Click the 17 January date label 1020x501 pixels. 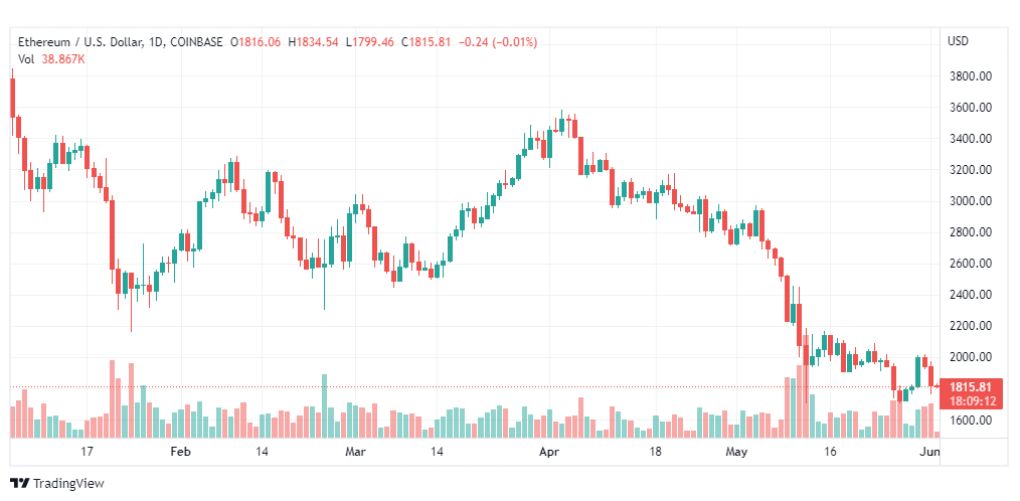86,452
